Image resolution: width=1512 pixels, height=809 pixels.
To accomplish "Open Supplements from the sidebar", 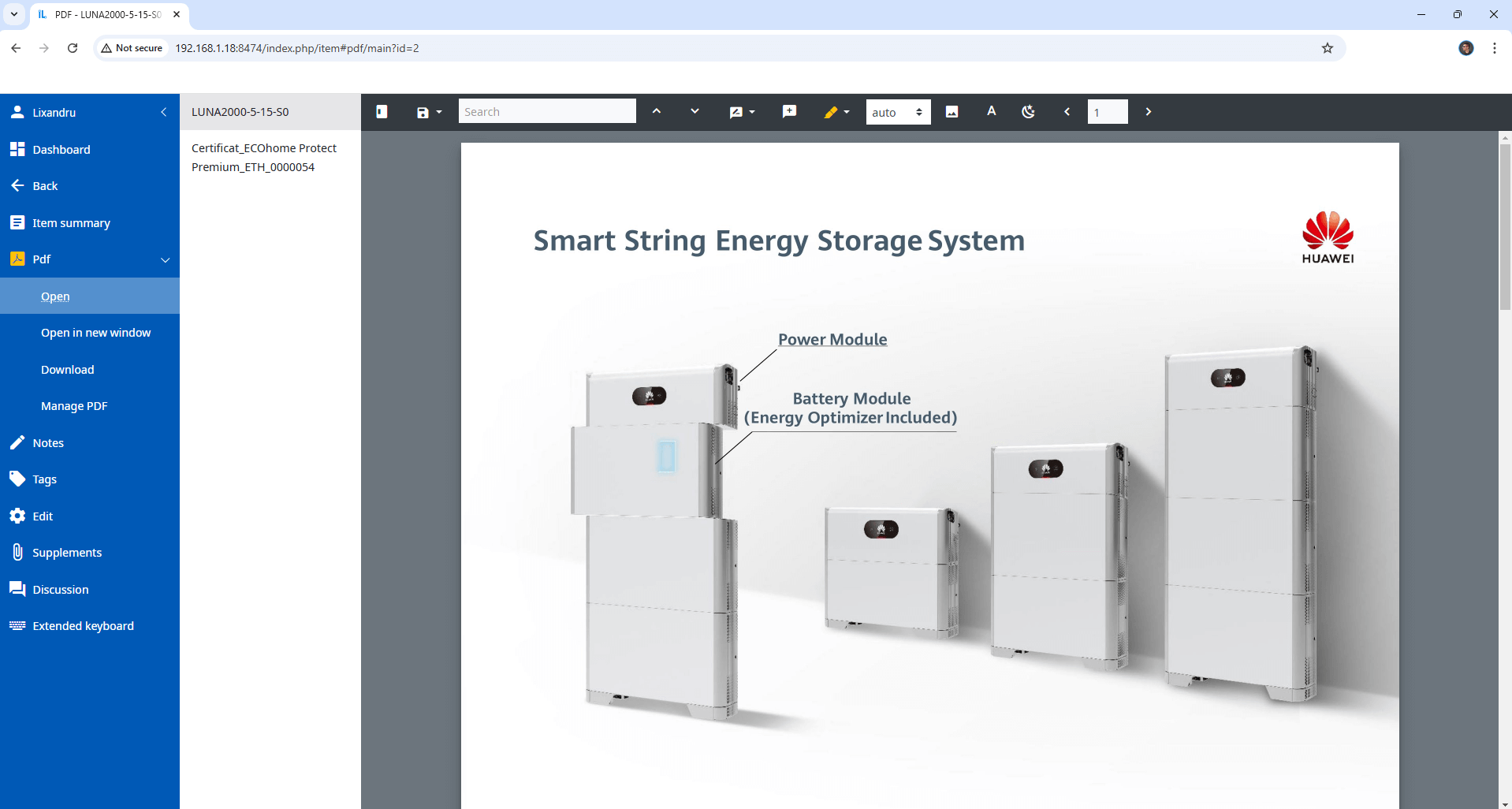I will tap(90, 553).
